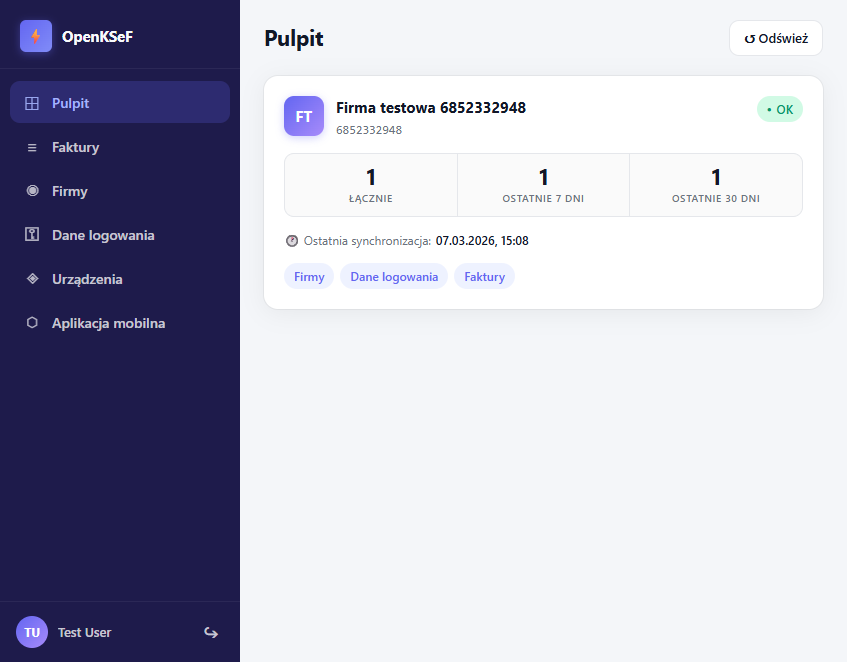Click the Odśwież button
This screenshot has height=662, width=847.
776,38
